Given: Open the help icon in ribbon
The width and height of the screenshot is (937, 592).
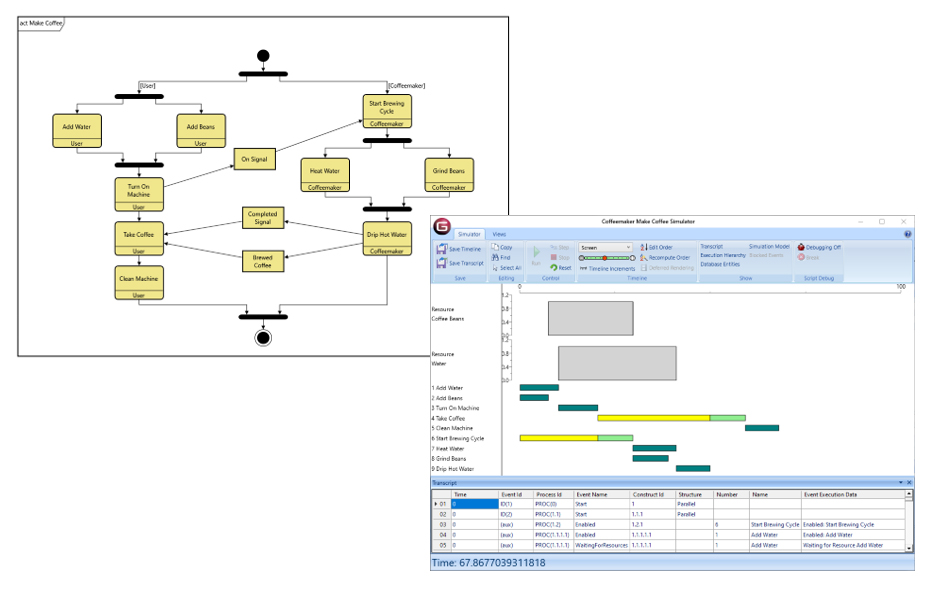Looking at the screenshot, I should point(907,233).
